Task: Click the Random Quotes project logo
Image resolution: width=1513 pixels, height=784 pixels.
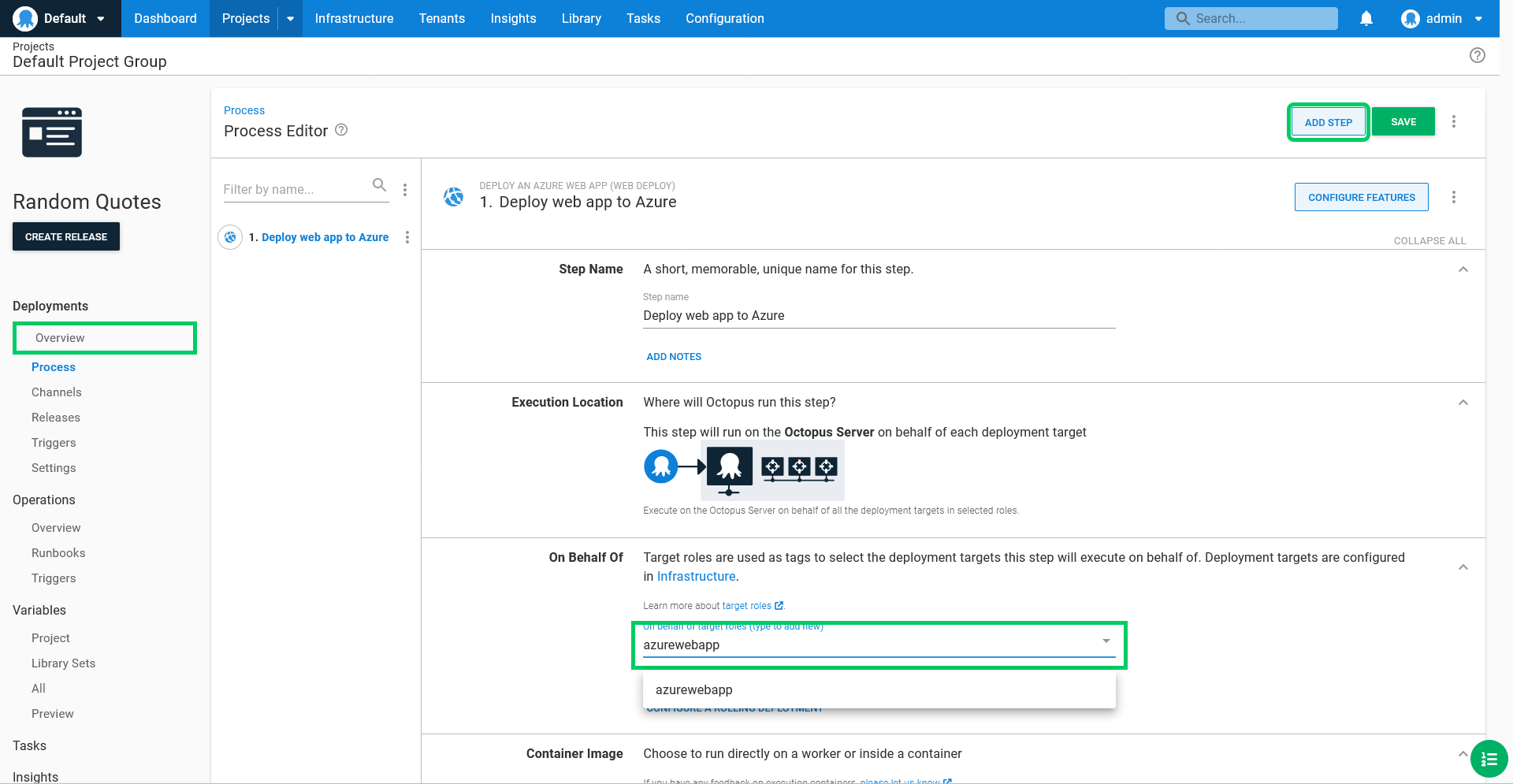Action: [x=52, y=132]
